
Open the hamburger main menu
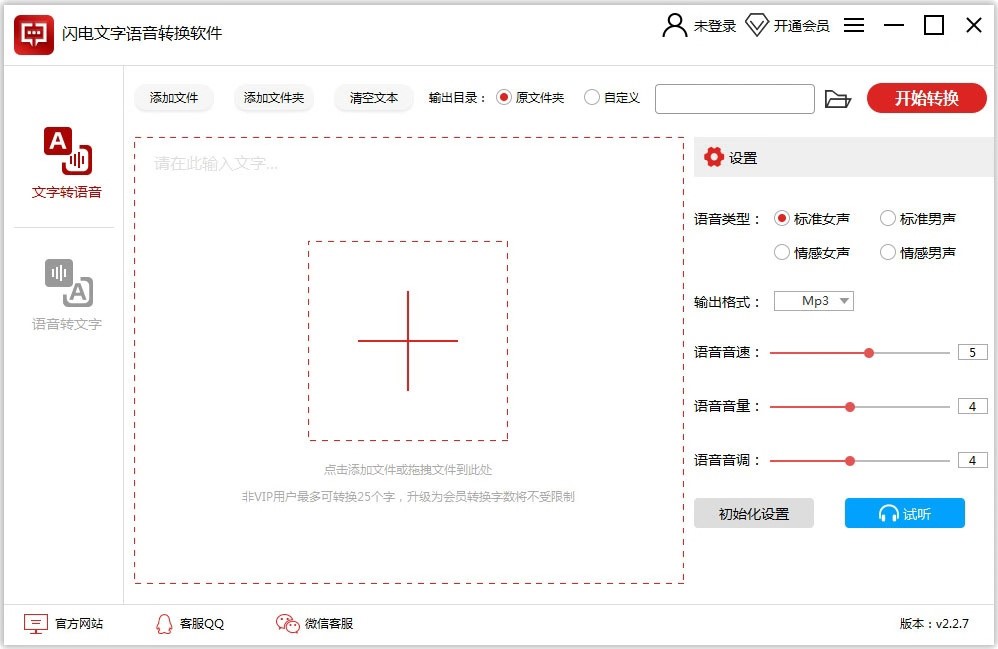pos(854,25)
